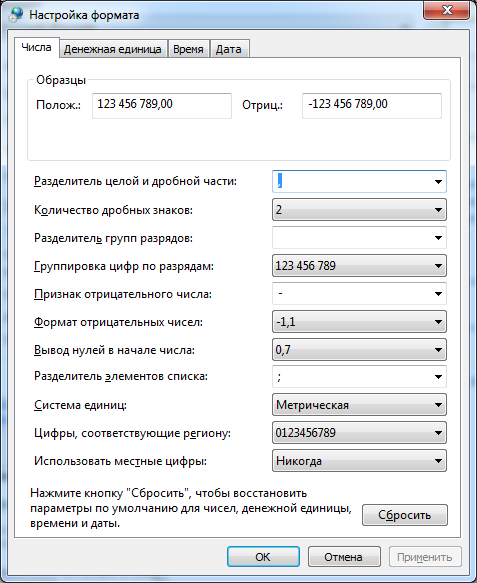477x583 pixels.
Task: Click the Формат отрицательных чисел label
Action: pos(118,322)
